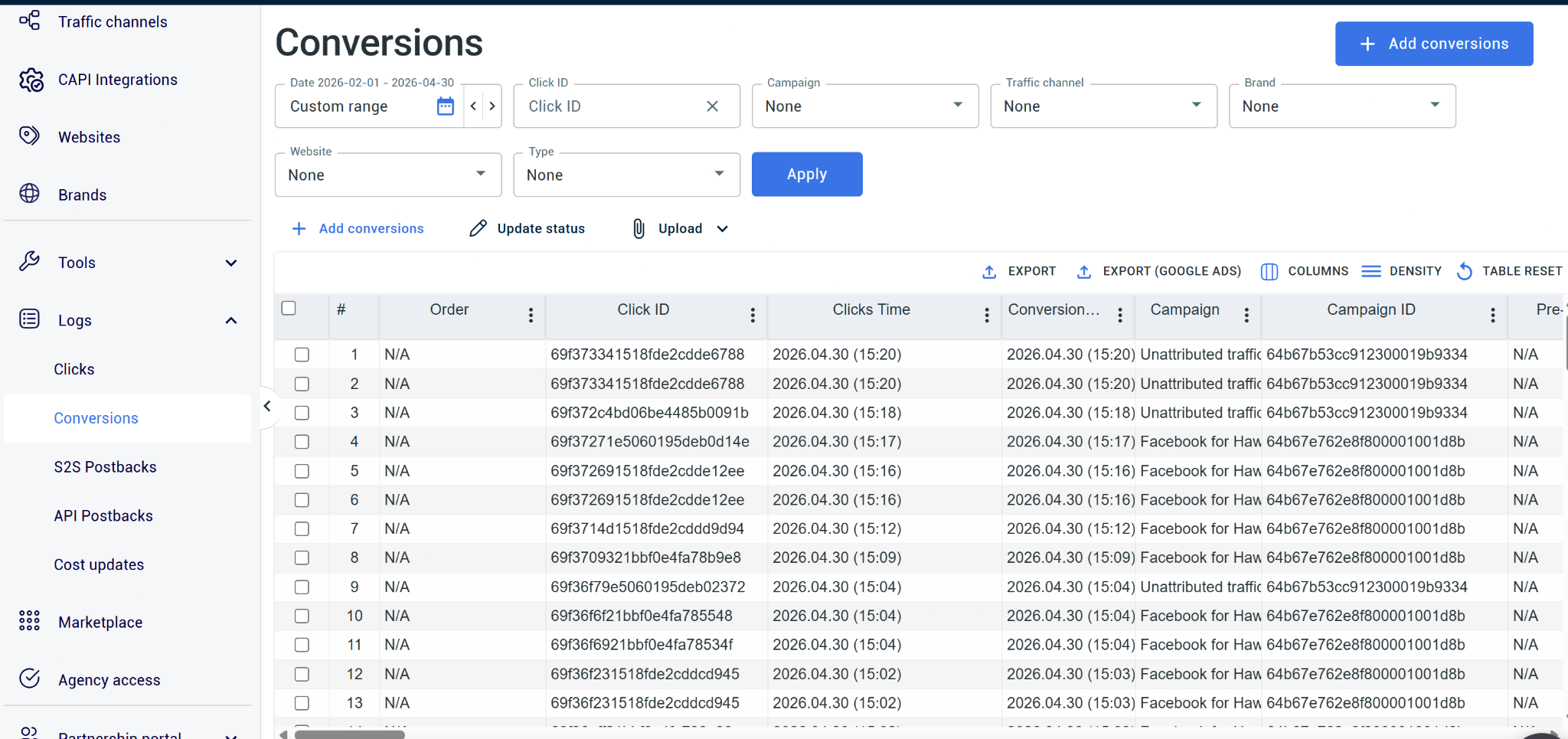This screenshot has width=1568, height=739.
Task: Click the Table Reset circular arrow icon
Action: tap(1465, 271)
